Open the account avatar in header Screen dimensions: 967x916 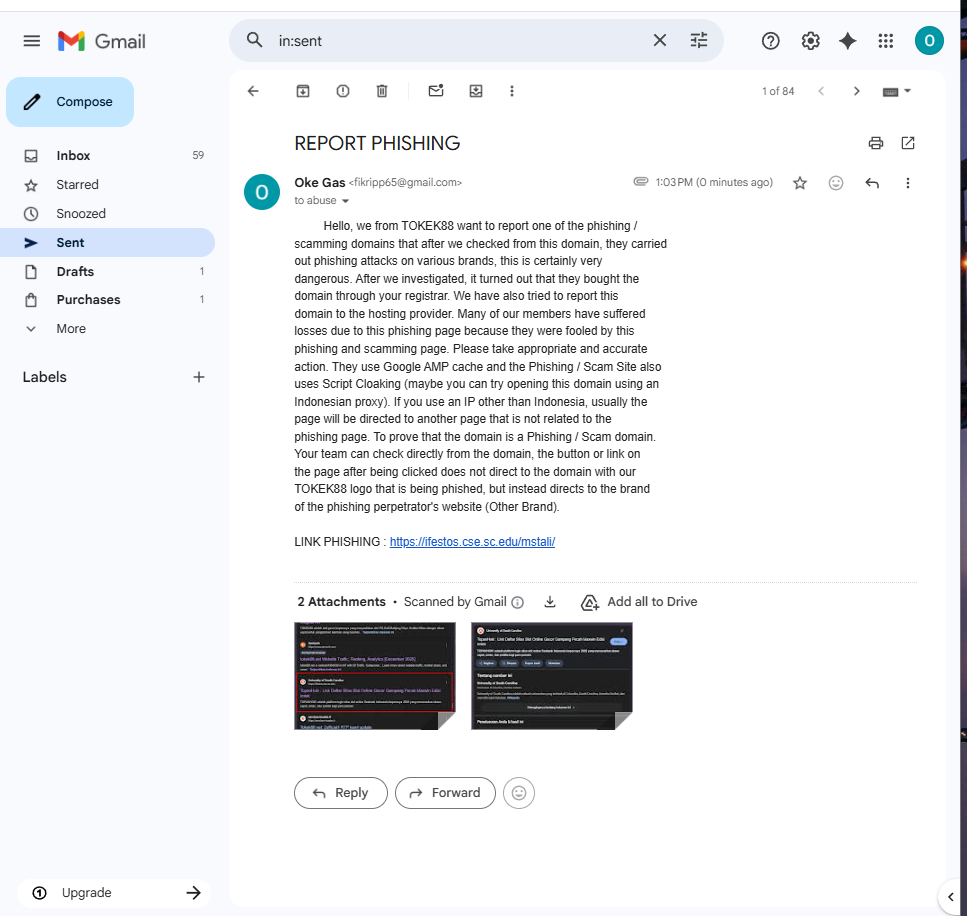point(929,41)
